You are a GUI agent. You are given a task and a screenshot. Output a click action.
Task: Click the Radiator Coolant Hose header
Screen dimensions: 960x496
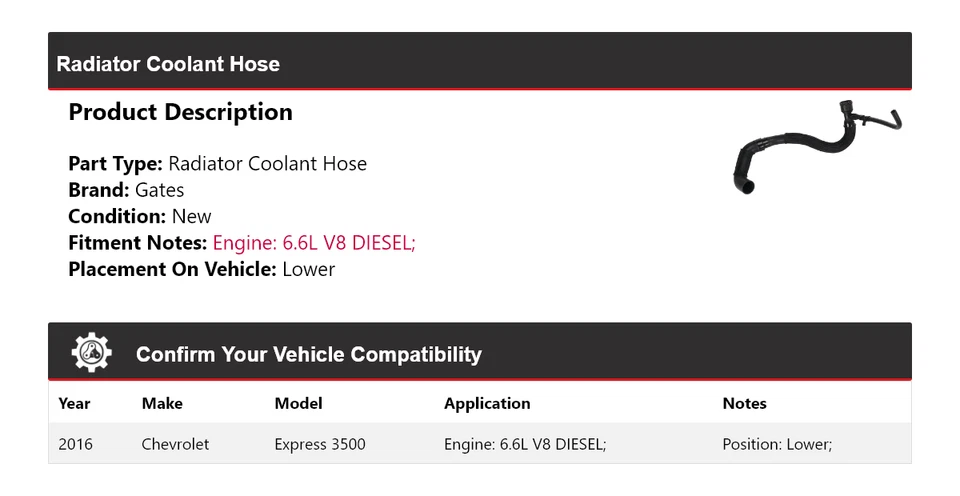[x=168, y=64]
